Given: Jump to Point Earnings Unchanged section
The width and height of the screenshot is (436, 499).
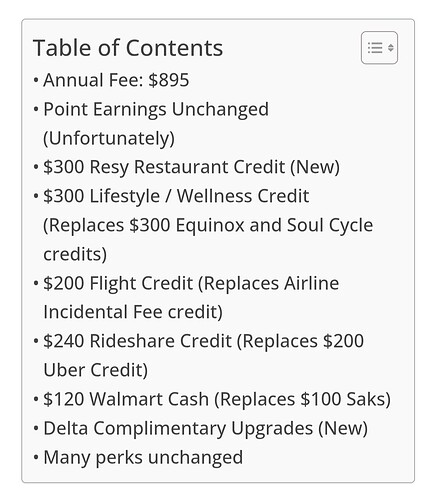Looking at the screenshot, I should pyautogui.click(x=156, y=109).
